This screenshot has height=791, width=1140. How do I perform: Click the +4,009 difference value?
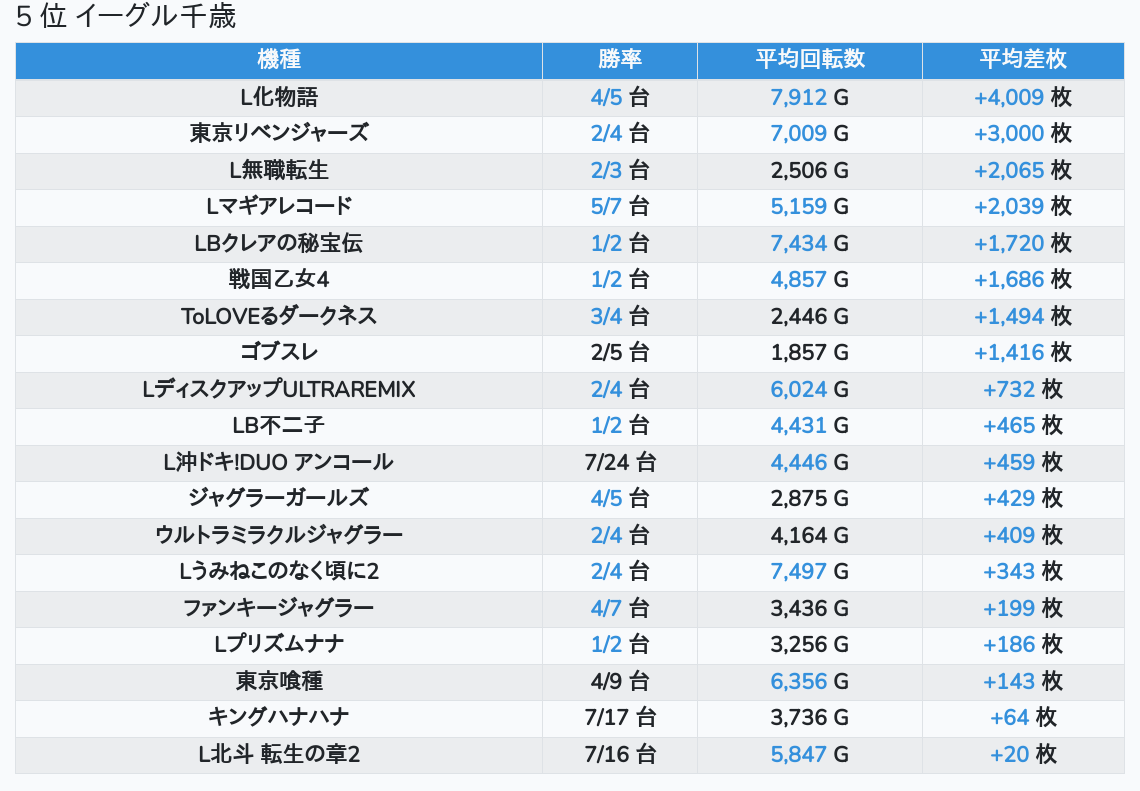(1009, 97)
